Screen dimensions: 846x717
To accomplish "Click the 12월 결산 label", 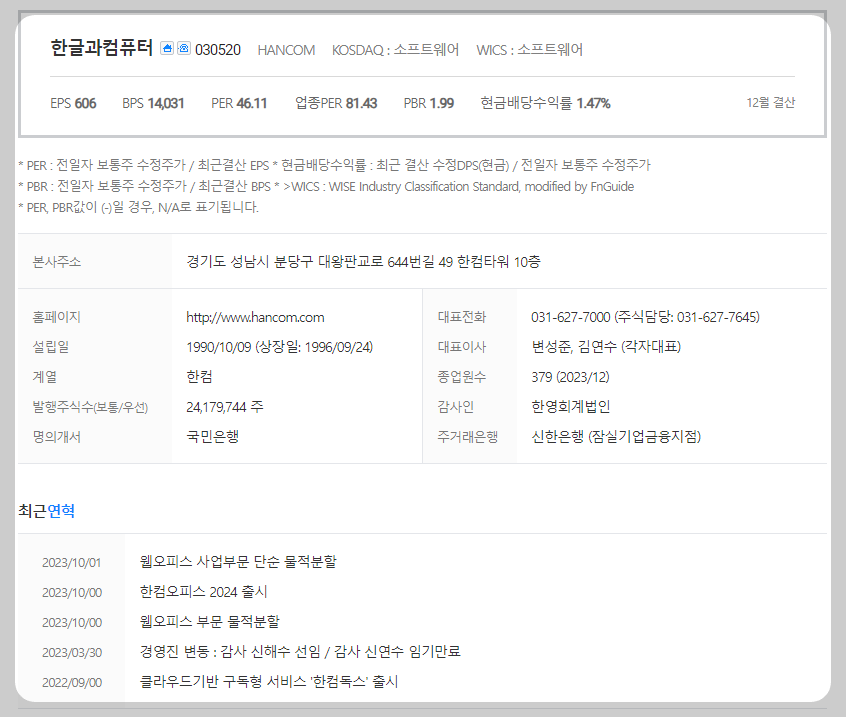I will coord(770,103).
